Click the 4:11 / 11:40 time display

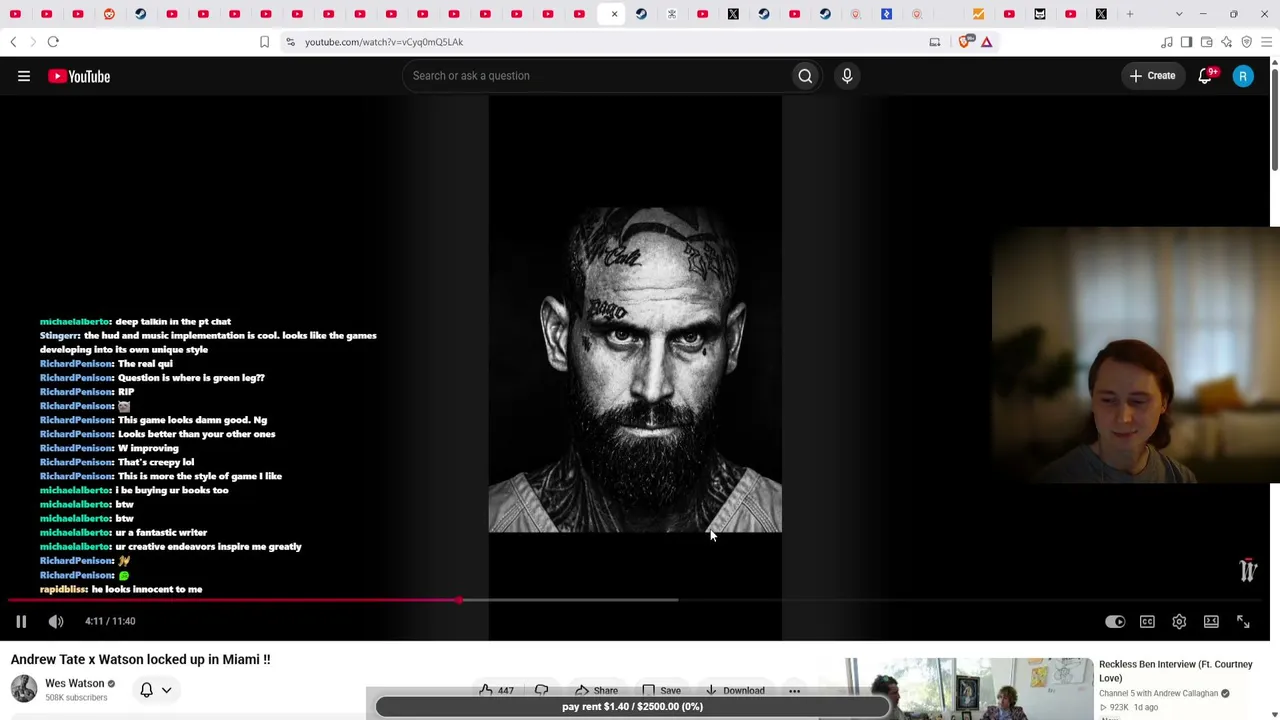110,621
